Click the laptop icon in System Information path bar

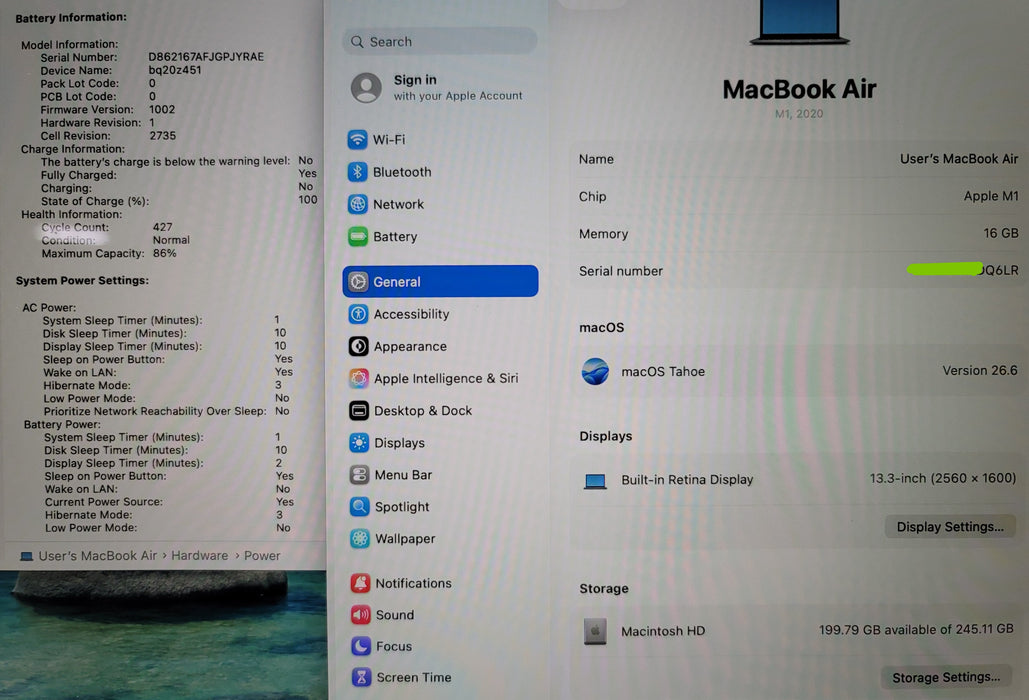[26, 556]
